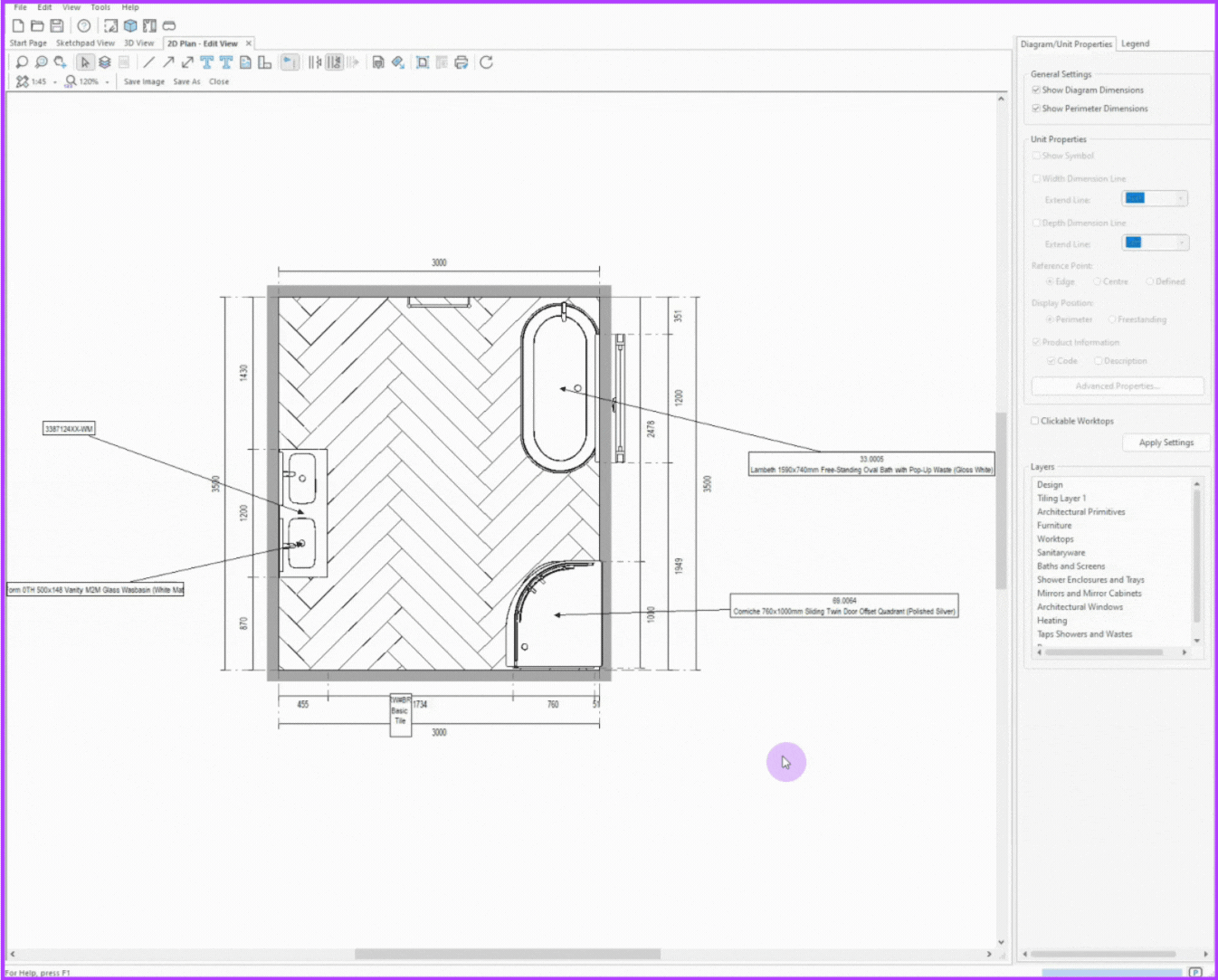This screenshot has width=1218, height=980.
Task: Click the Save As button
Action: (x=186, y=81)
